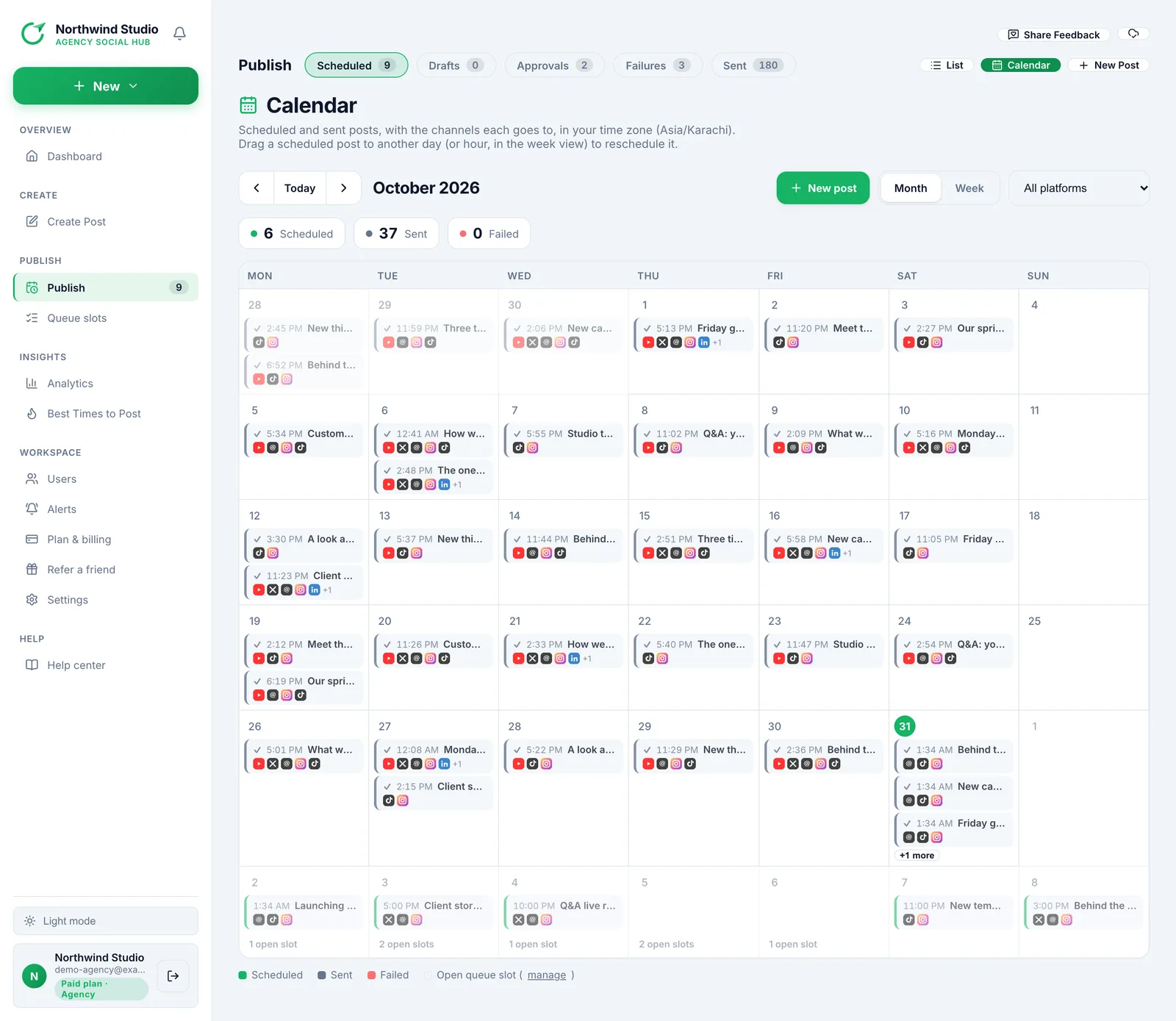This screenshot has width=1176, height=1021.
Task: Open Alerts in the sidebar
Action: click(106, 509)
